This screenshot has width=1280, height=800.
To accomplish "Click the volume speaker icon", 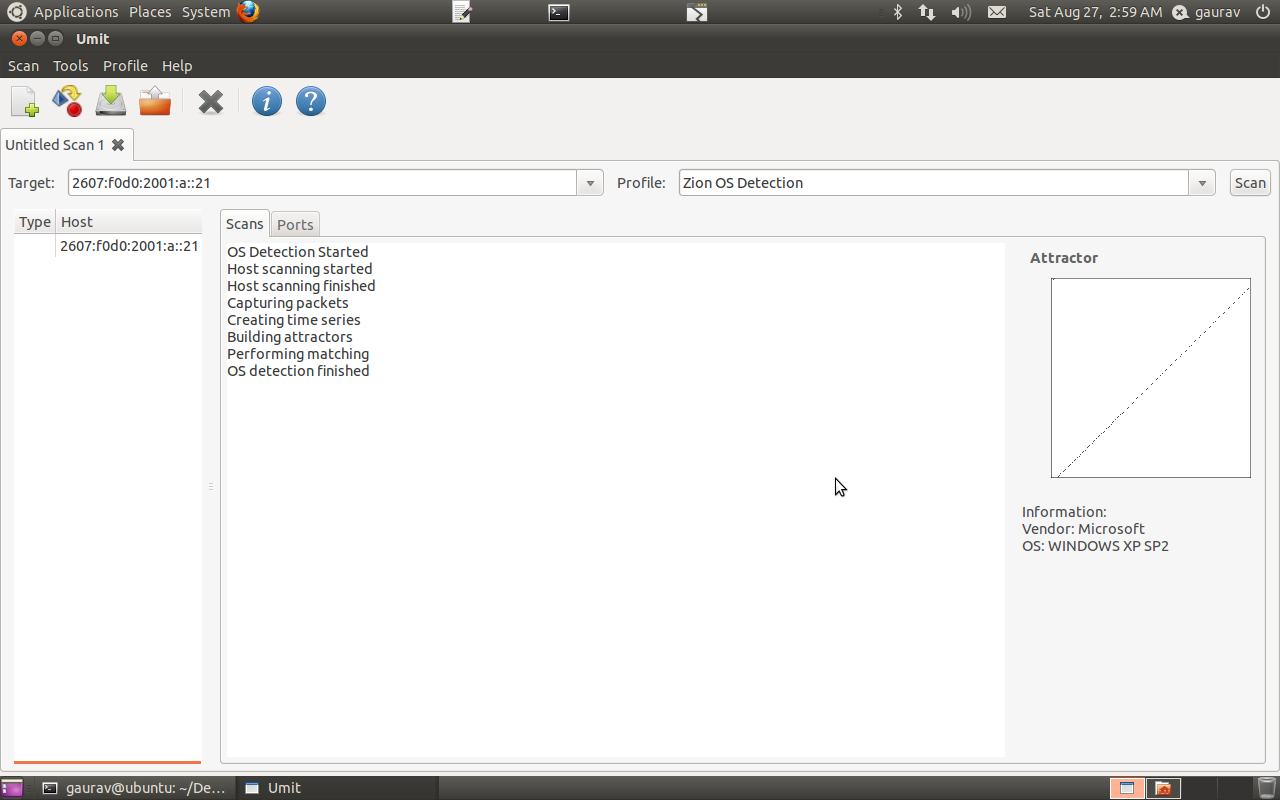I will (961, 12).
